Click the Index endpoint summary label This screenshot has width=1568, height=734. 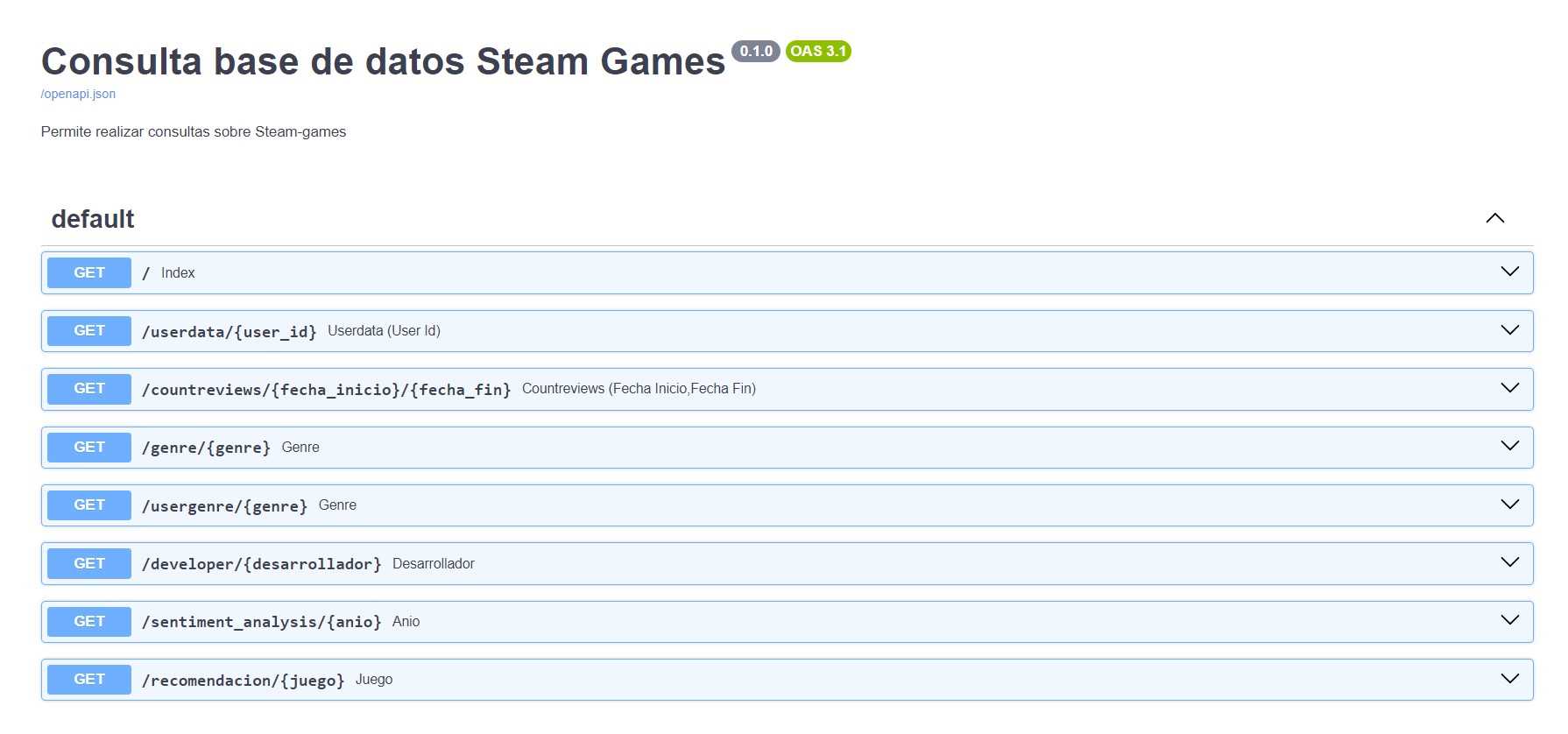178,273
